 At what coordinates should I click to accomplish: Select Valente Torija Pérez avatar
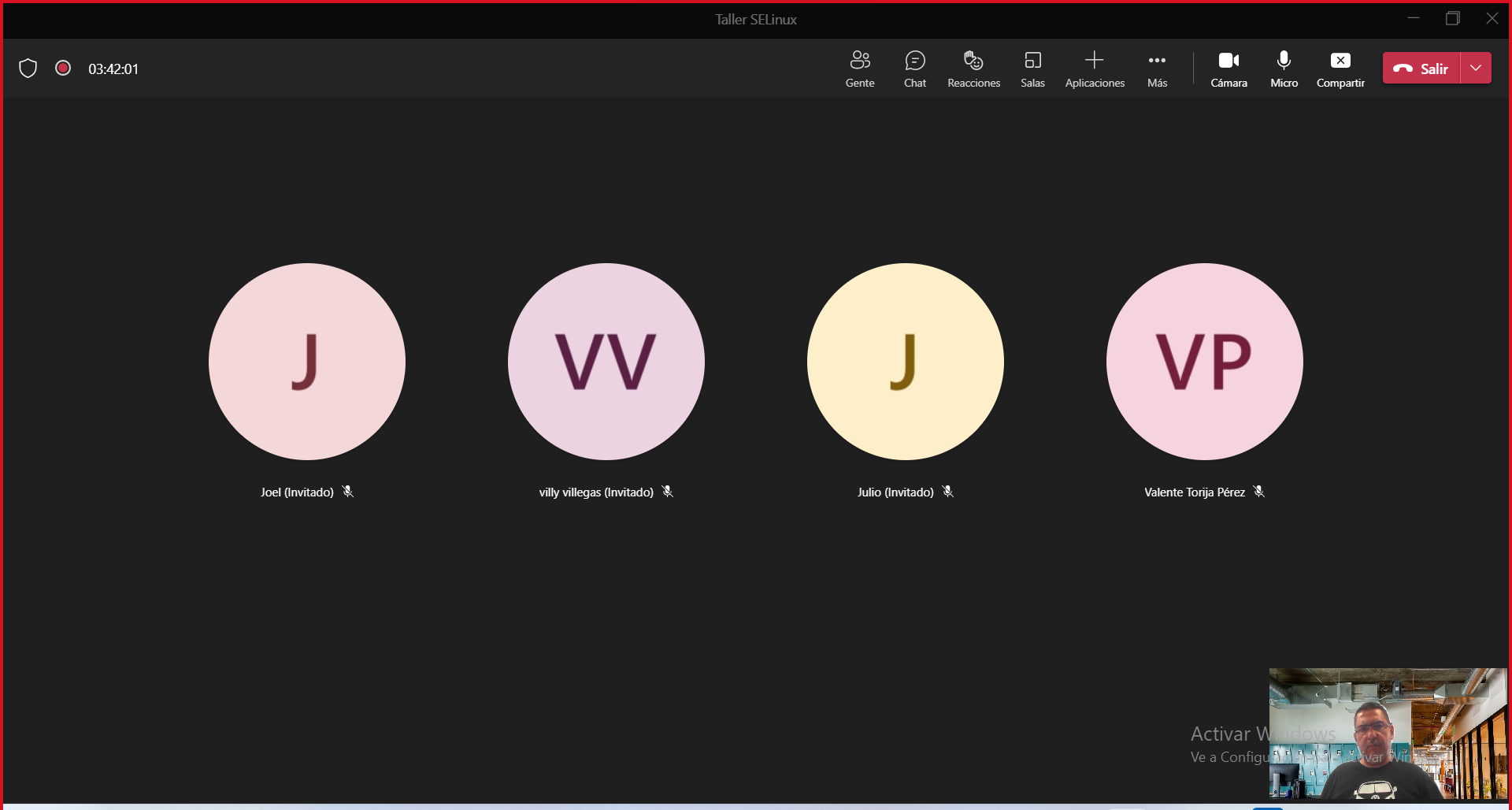pyautogui.click(x=1204, y=362)
